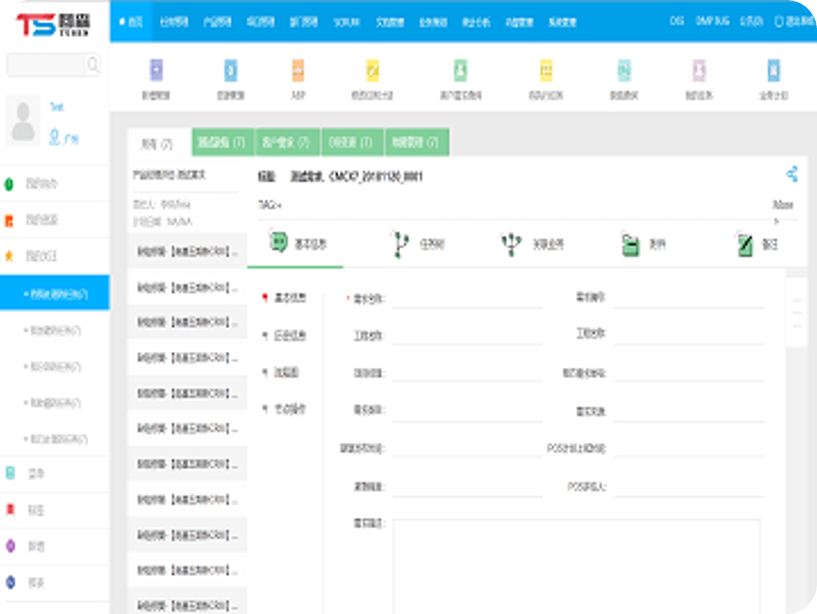Open the grey user avatar picture
The width and height of the screenshot is (817, 614).
click(x=23, y=121)
